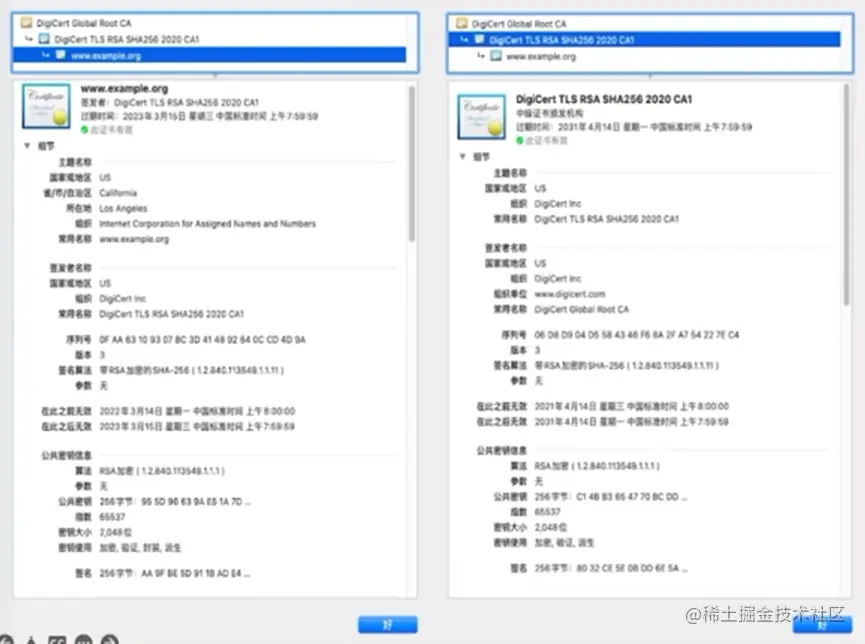Click root certificate icon in left window tree
865x644 pixels.
[x=26, y=23]
